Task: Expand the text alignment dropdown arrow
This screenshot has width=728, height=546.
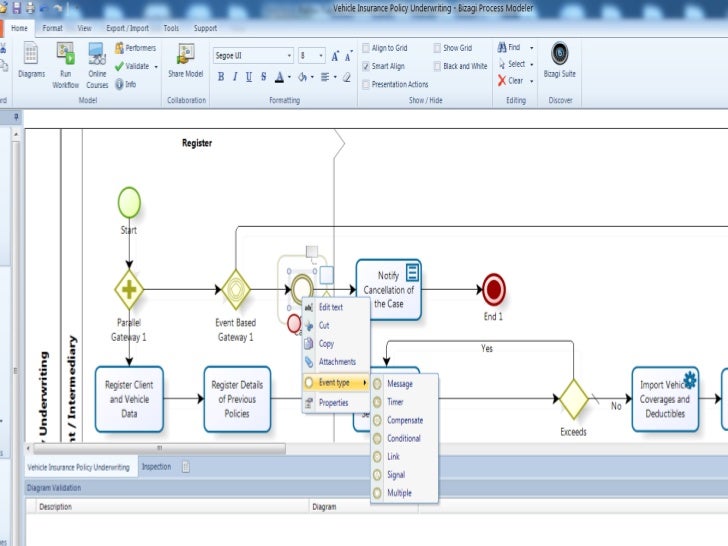Action: [x=335, y=77]
